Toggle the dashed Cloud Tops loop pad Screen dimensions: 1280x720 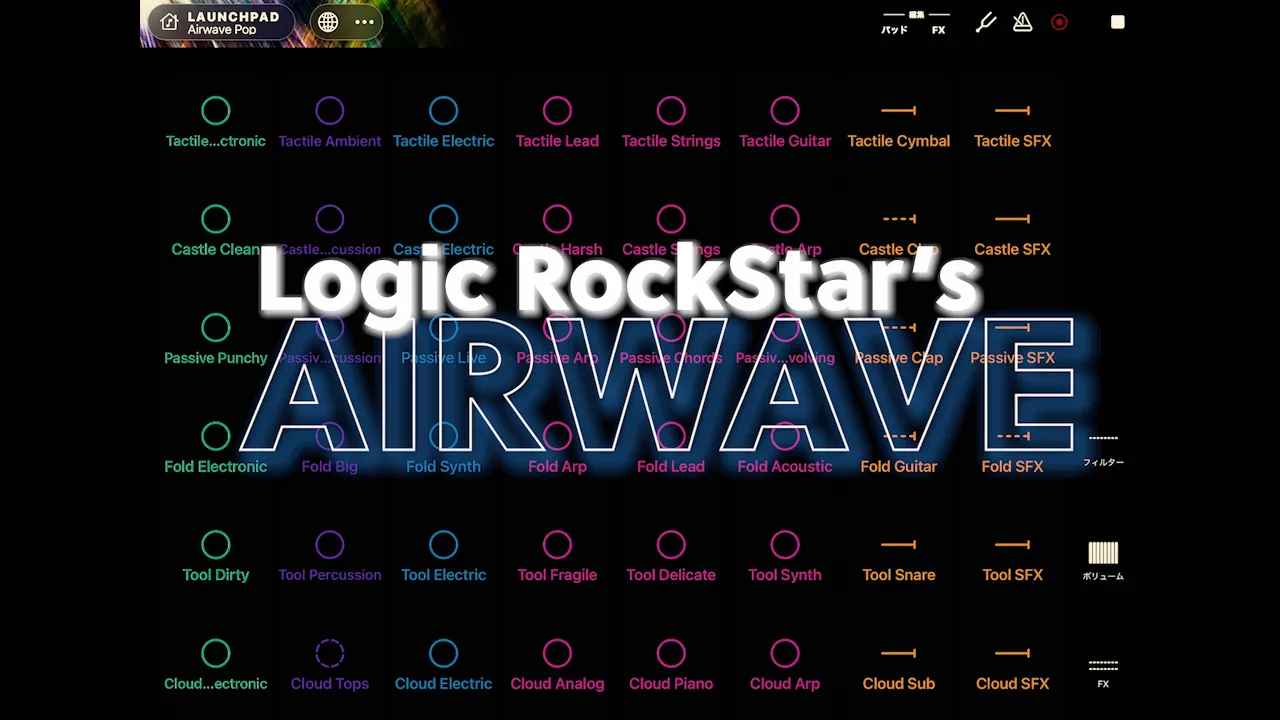330,666
